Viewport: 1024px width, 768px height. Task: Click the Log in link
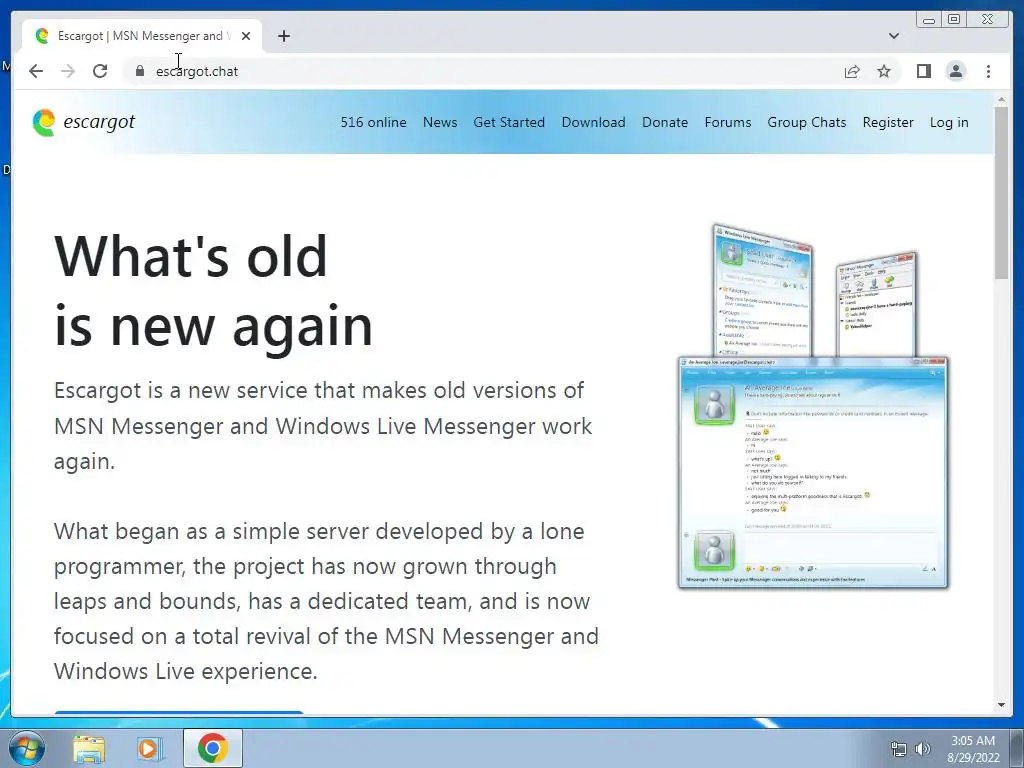949,122
